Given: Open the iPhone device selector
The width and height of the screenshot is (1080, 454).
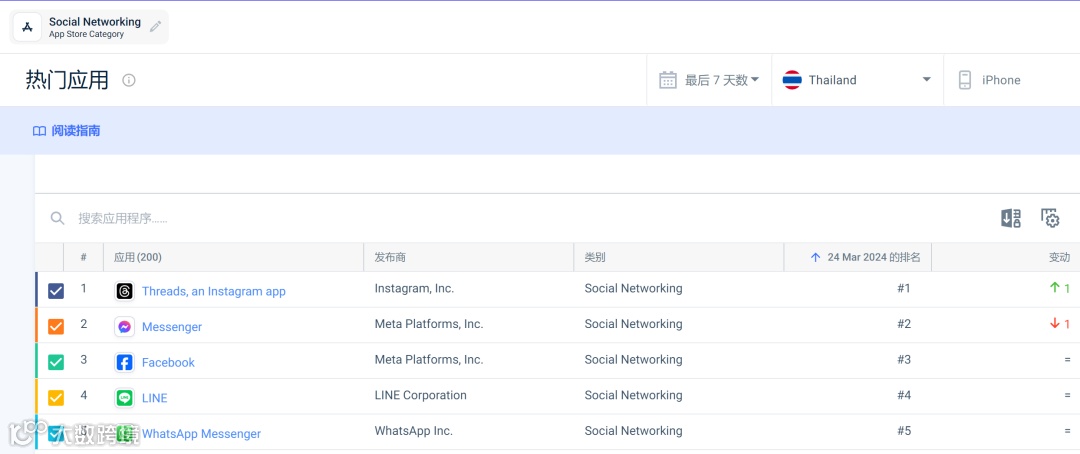Looking at the screenshot, I should (x=1011, y=80).
